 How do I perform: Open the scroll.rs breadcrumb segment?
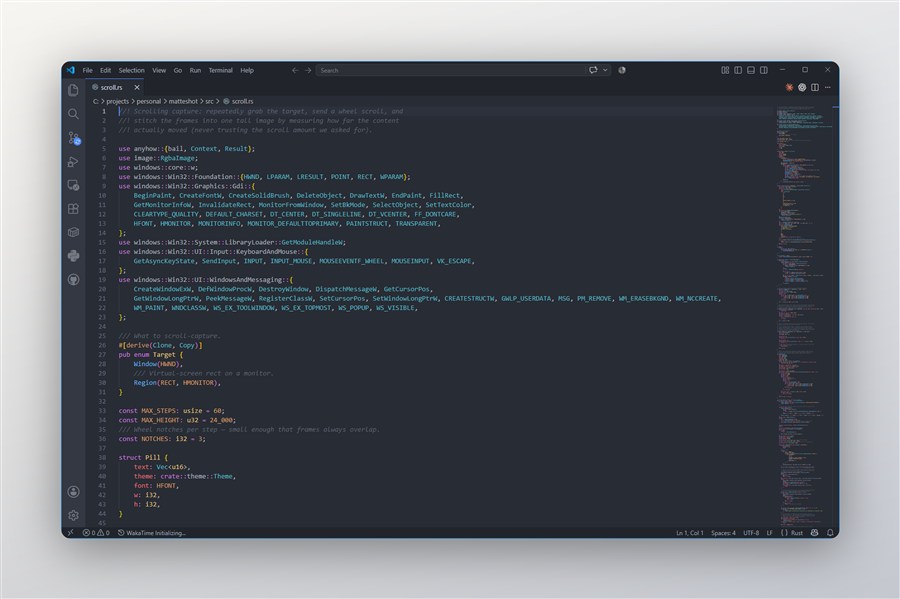point(238,101)
